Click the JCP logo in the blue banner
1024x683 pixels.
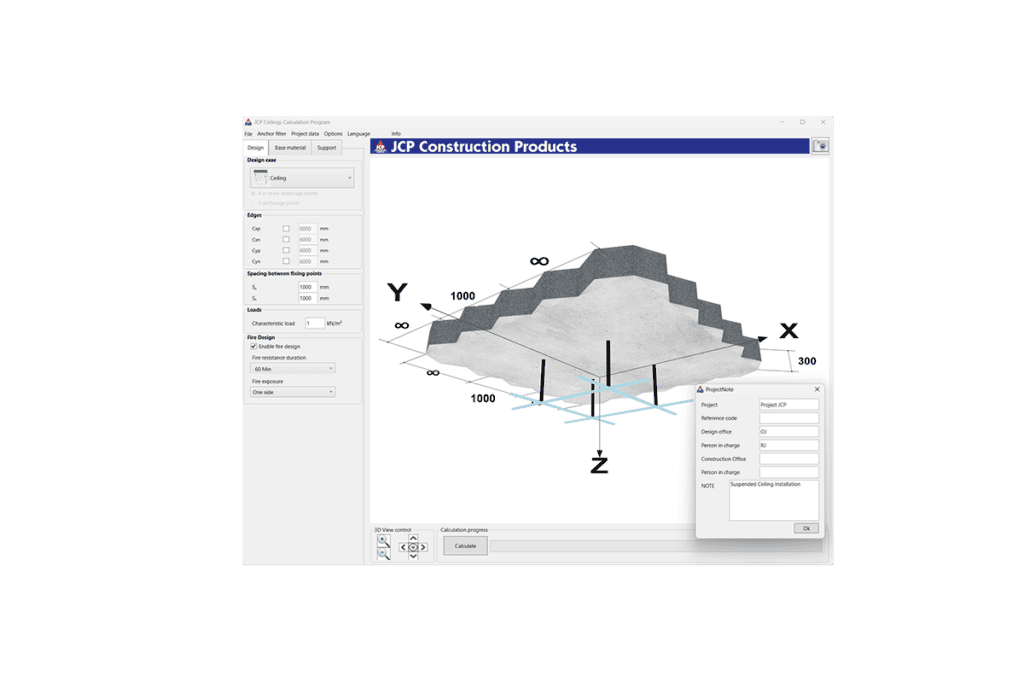pos(380,147)
